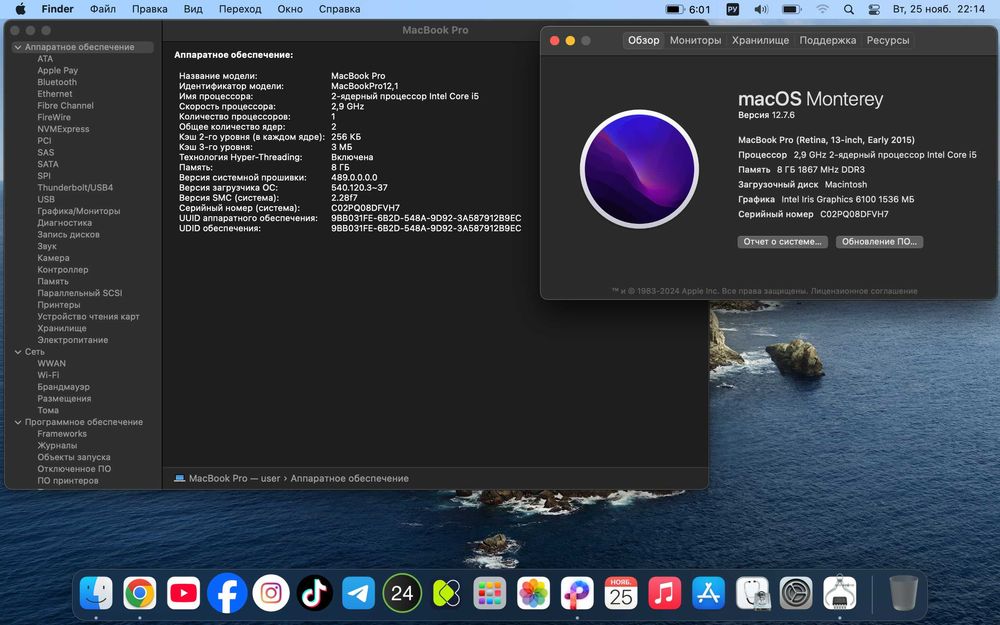Click the Spotlight search magnifier in menu bar
The image size is (1000, 625).
click(x=849, y=9)
